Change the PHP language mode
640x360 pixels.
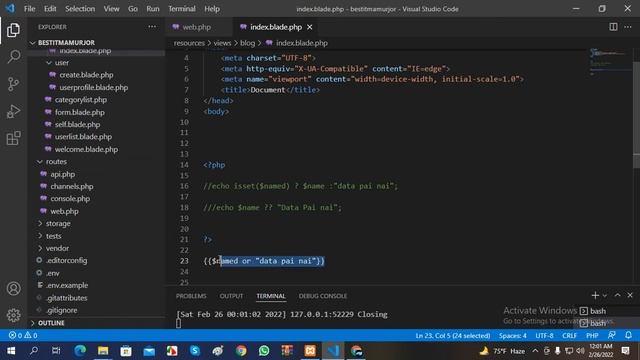(x=592, y=336)
